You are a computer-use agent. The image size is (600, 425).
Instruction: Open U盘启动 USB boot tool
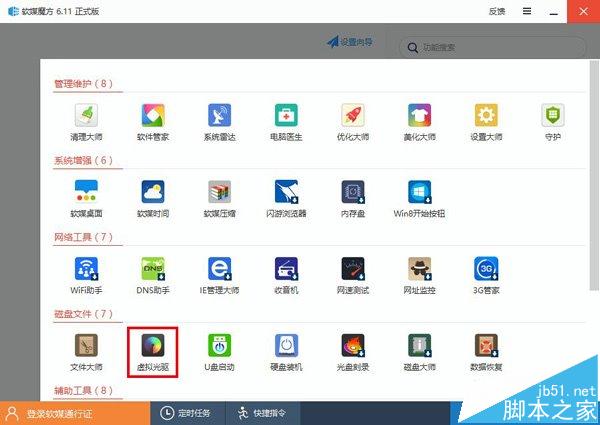(219, 353)
